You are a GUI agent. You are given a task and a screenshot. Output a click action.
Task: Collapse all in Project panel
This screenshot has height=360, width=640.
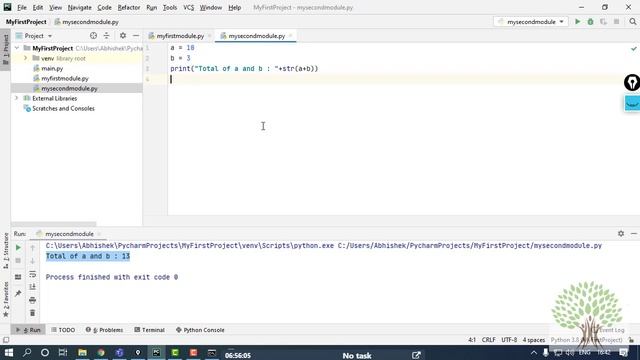pyautogui.click(x=107, y=36)
